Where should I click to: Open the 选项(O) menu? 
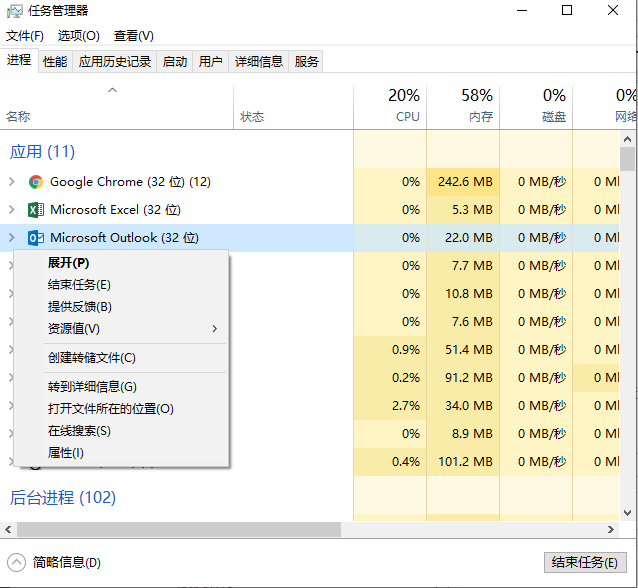[x=79, y=36]
